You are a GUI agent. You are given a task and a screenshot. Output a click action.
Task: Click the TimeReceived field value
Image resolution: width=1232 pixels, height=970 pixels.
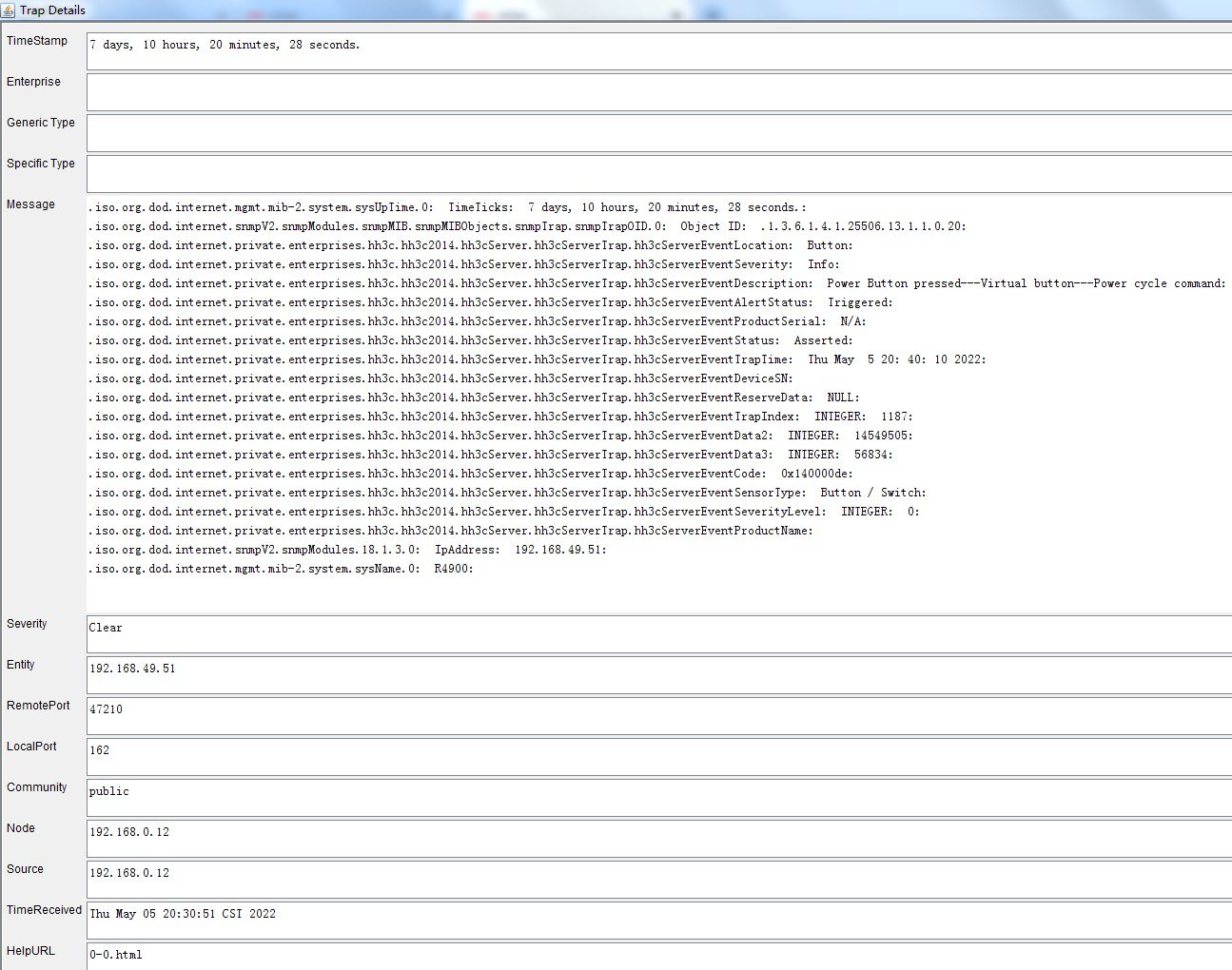click(x=659, y=921)
